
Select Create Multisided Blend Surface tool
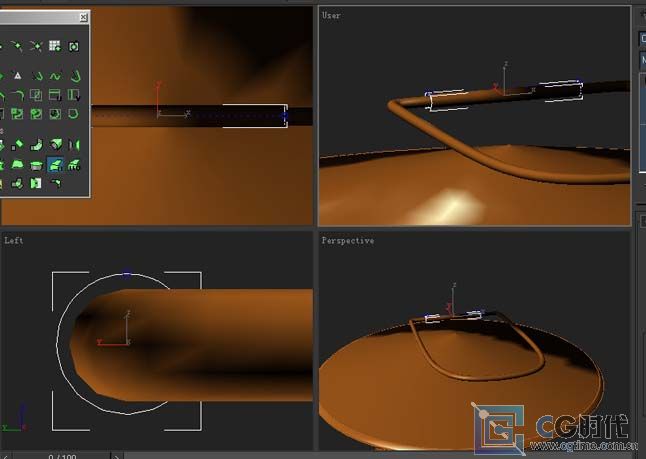tap(17, 183)
